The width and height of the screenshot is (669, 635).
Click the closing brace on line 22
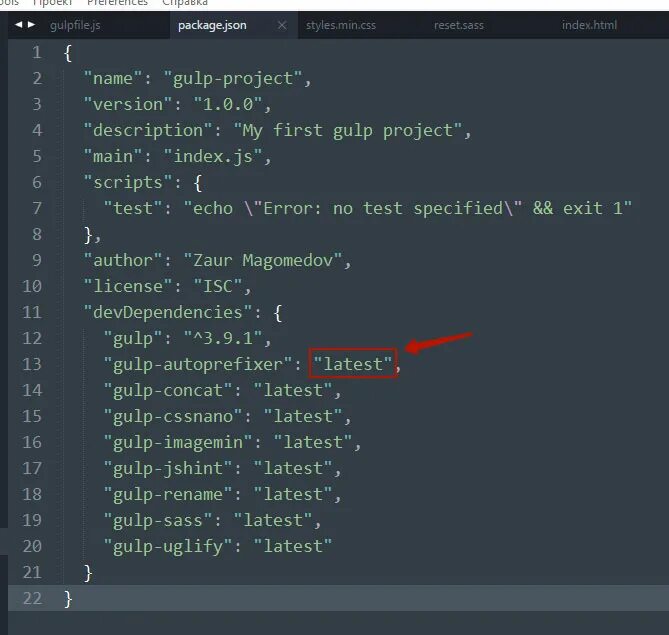coord(68,599)
